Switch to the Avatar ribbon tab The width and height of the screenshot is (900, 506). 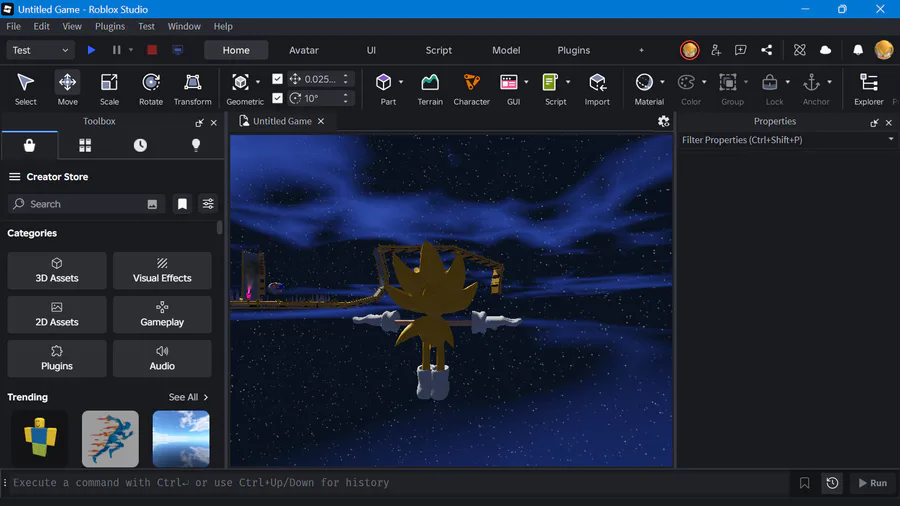click(x=304, y=50)
